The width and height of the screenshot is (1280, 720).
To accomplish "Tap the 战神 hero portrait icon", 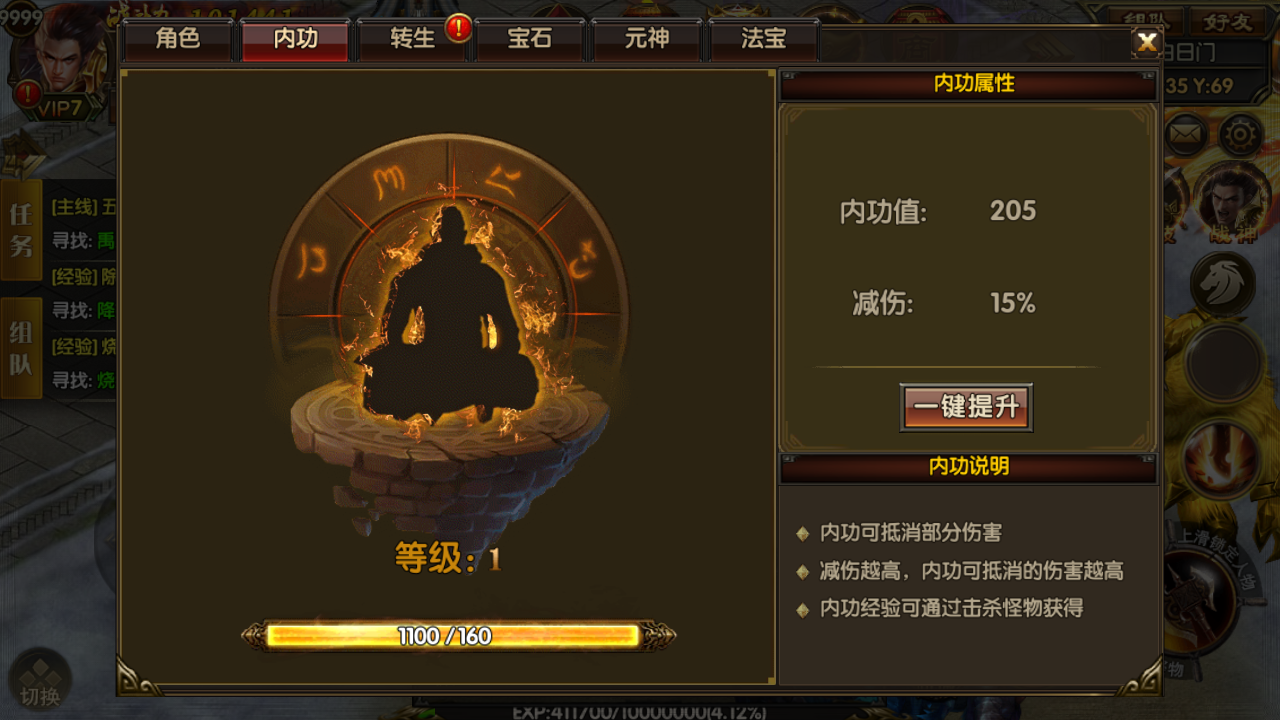I will 1228,203.
